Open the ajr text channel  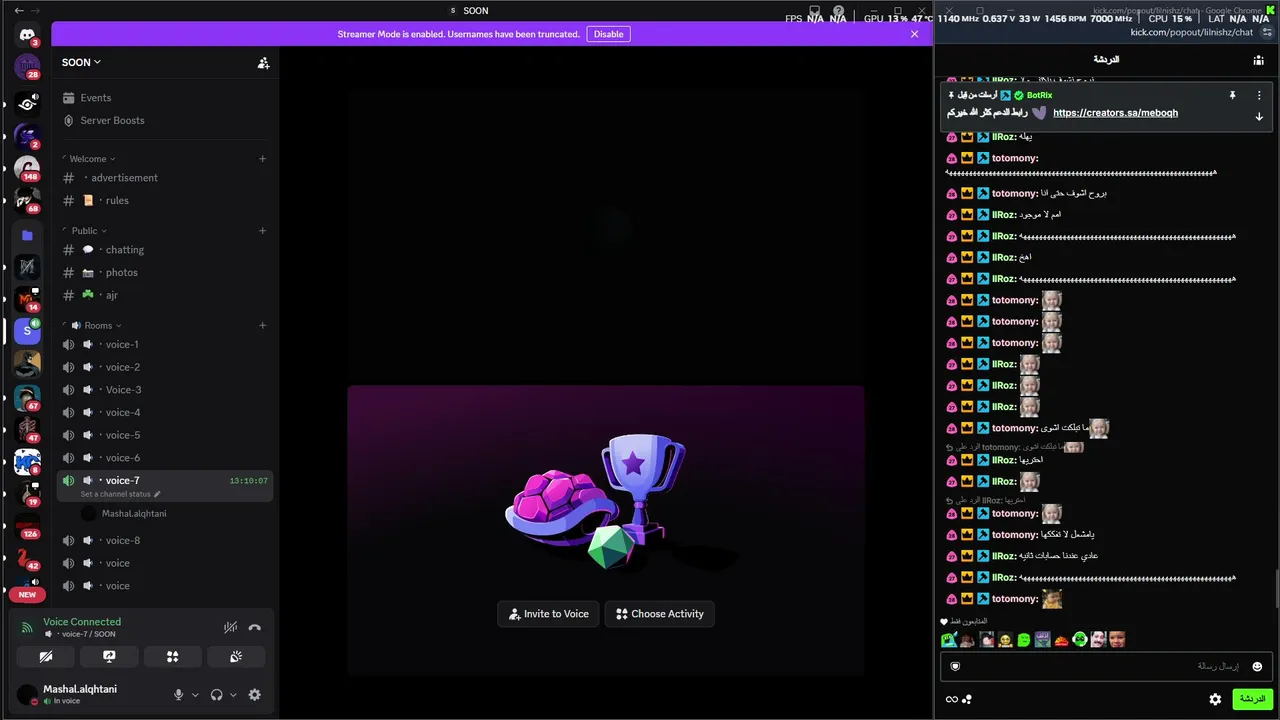pyautogui.click(x=165, y=295)
